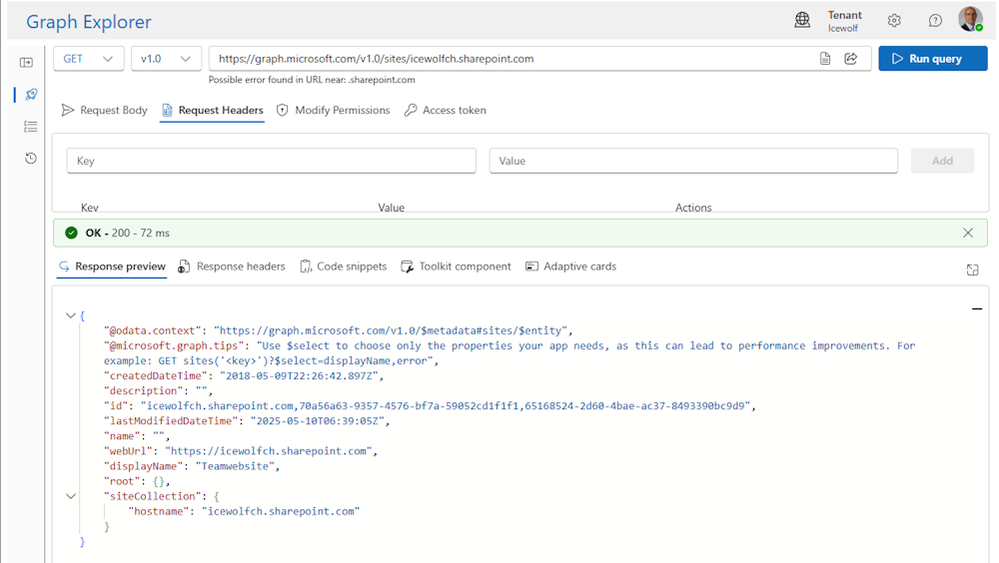Screen dimensions: 999x563
Task: Click the document icon in URL bar
Action: tap(824, 59)
